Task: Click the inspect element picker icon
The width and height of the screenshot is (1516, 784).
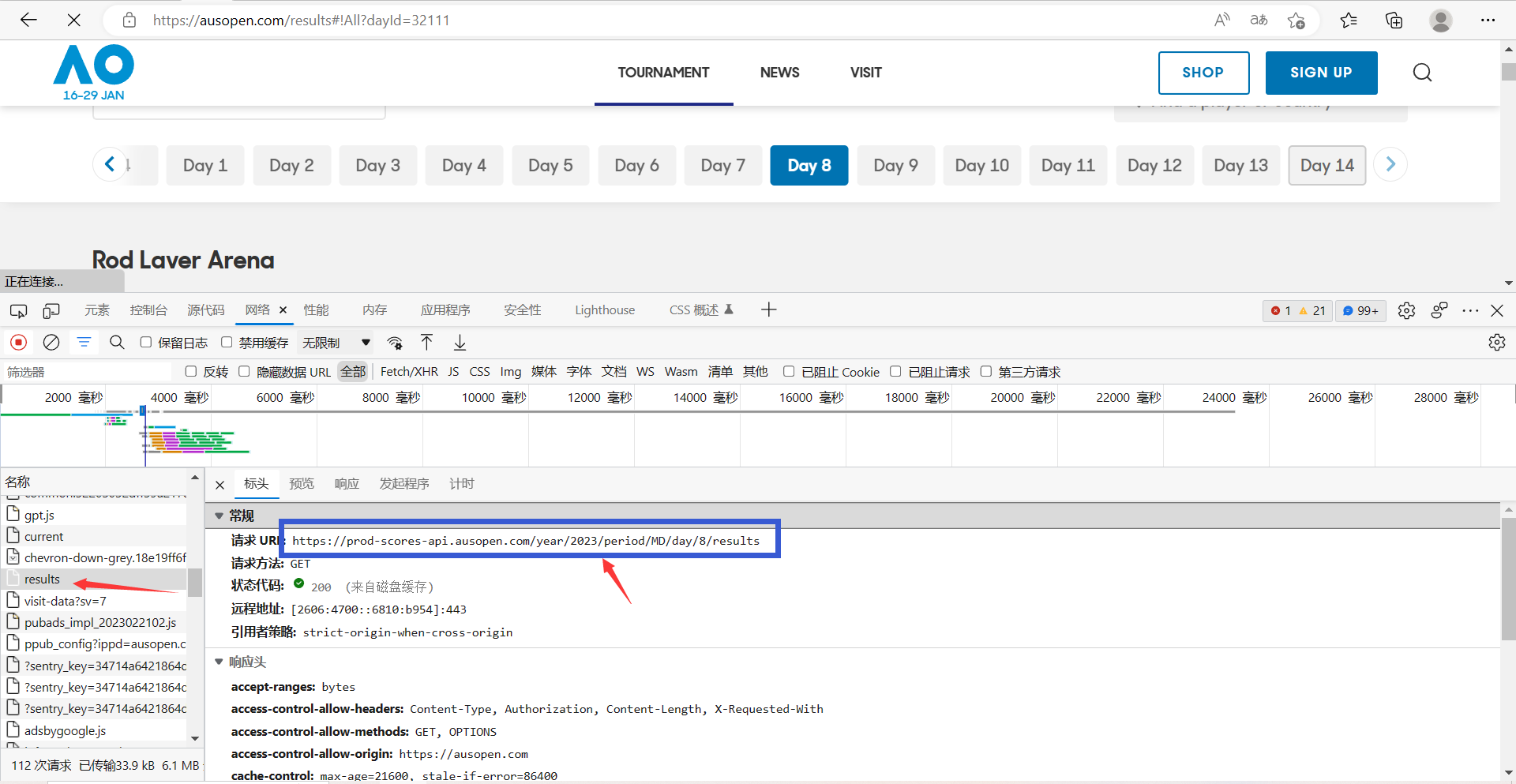Action: pos(18,310)
